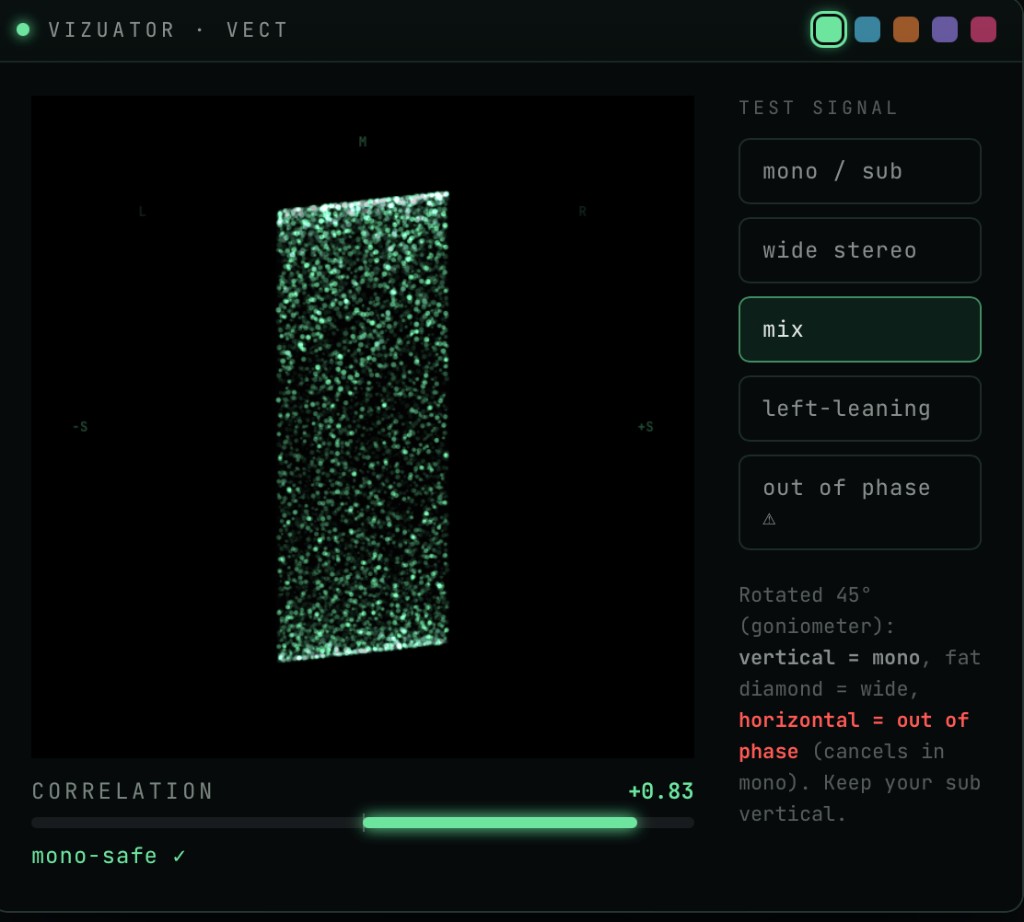Click the +0.83 correlation value
This screenshot has width=1024, height=922.
pyautogui.click(x=661, y=791)
